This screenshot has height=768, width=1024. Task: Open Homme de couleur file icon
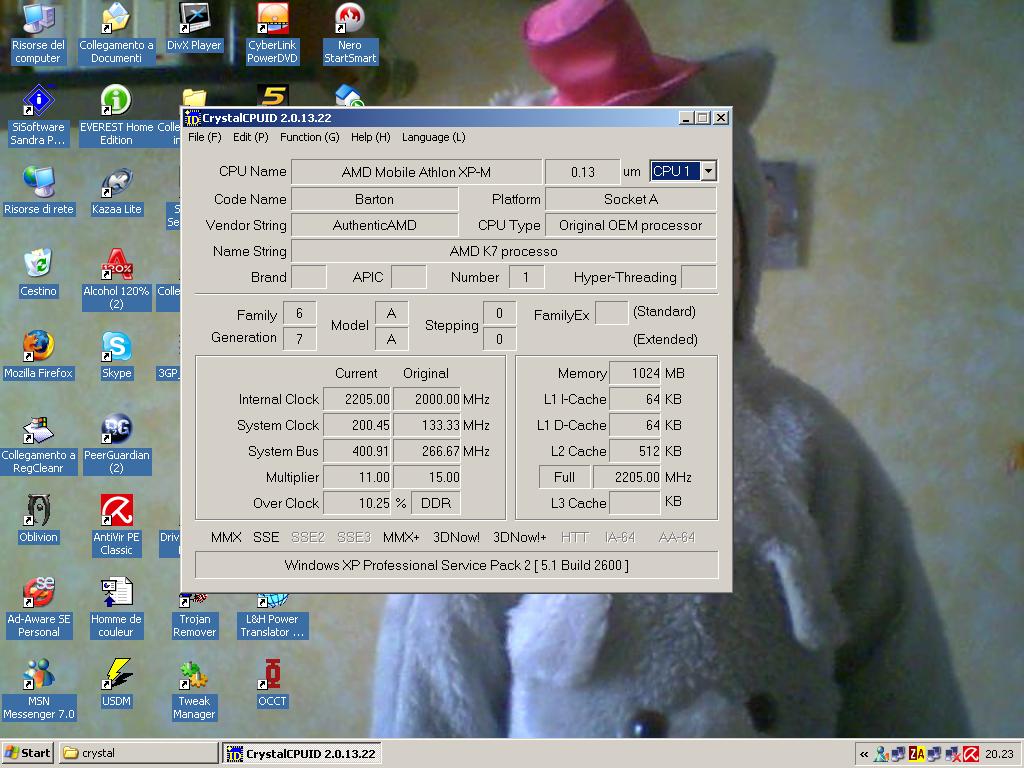(x=116, y=607)
